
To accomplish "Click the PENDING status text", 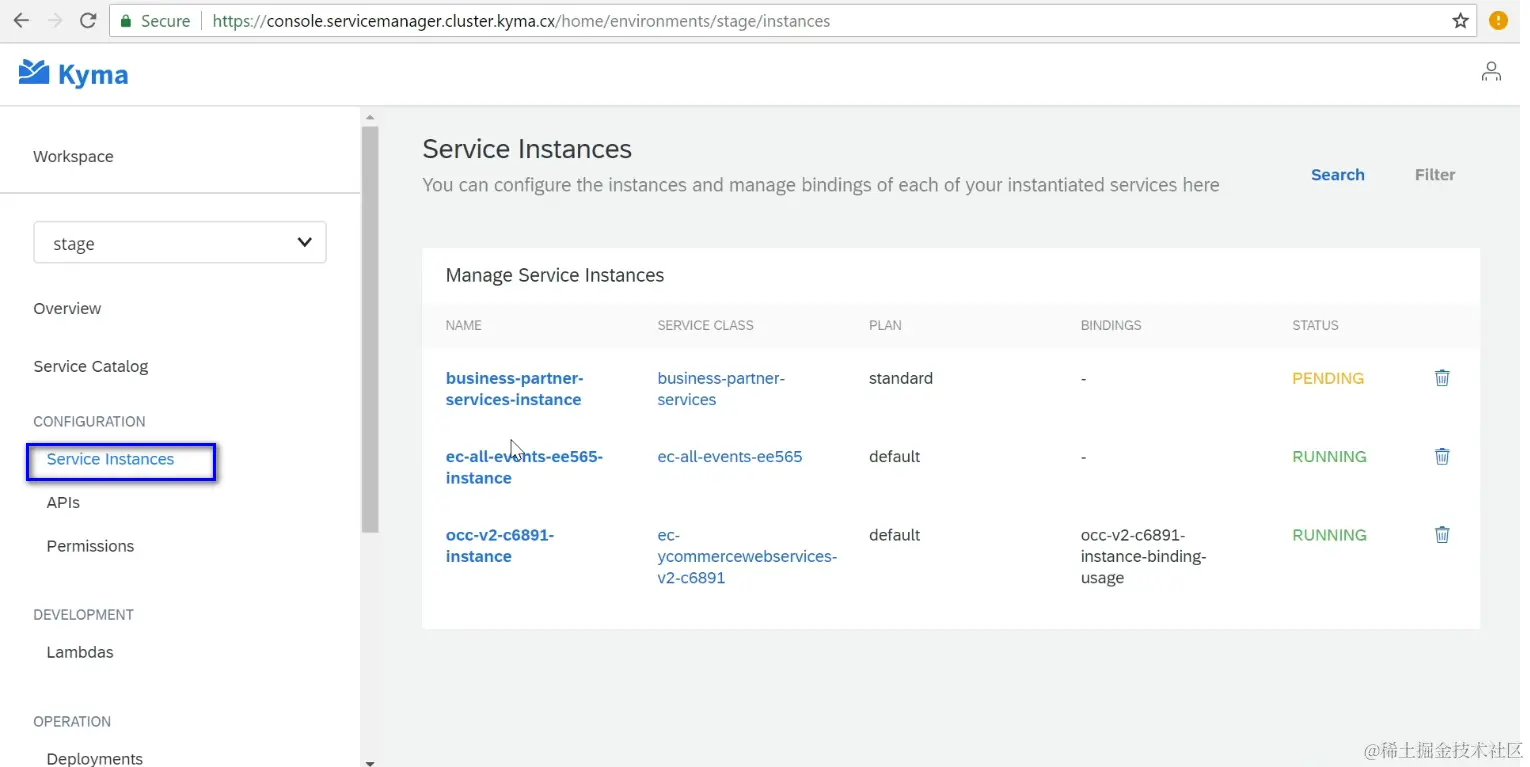I will click(x=1328, y=379).
